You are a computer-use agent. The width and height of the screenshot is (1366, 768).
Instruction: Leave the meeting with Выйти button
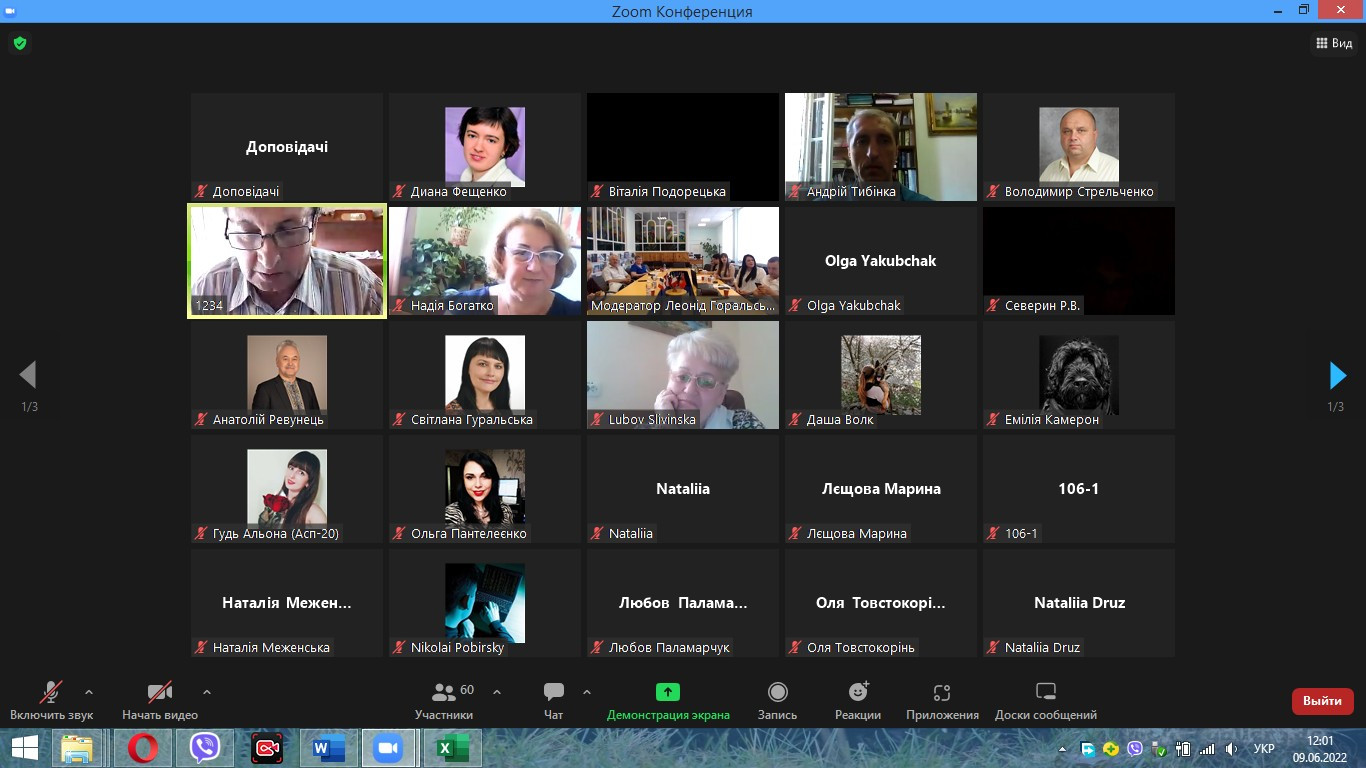1322,701
